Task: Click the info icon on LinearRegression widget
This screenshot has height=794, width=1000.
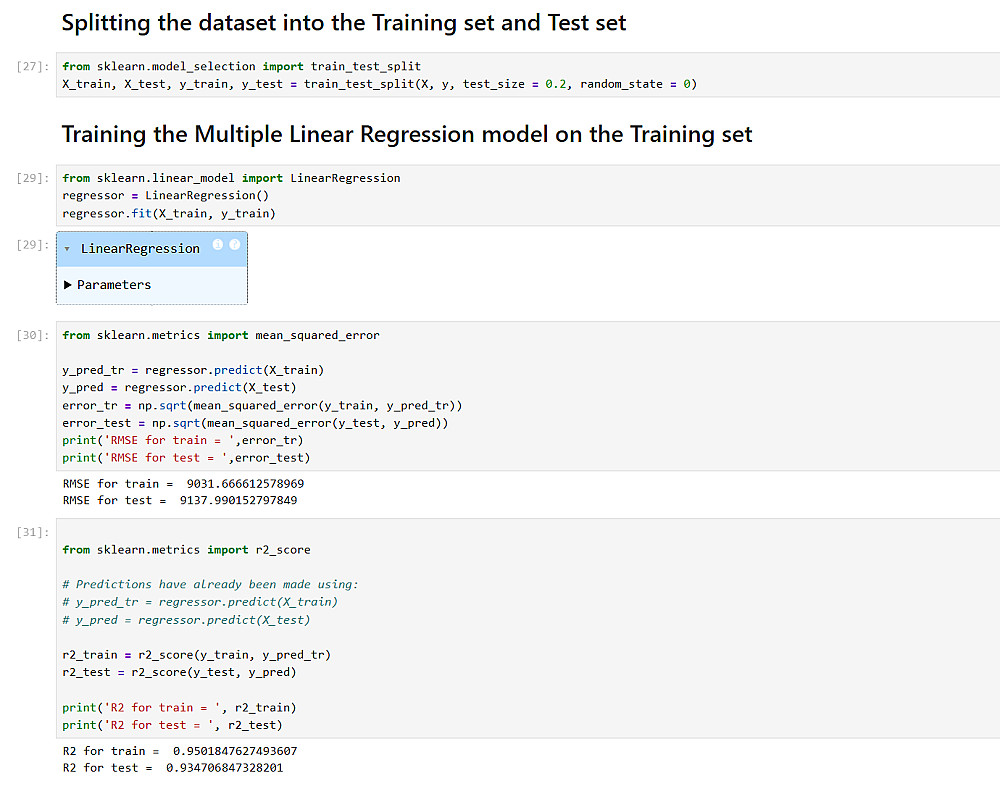Action: point(218,245)
